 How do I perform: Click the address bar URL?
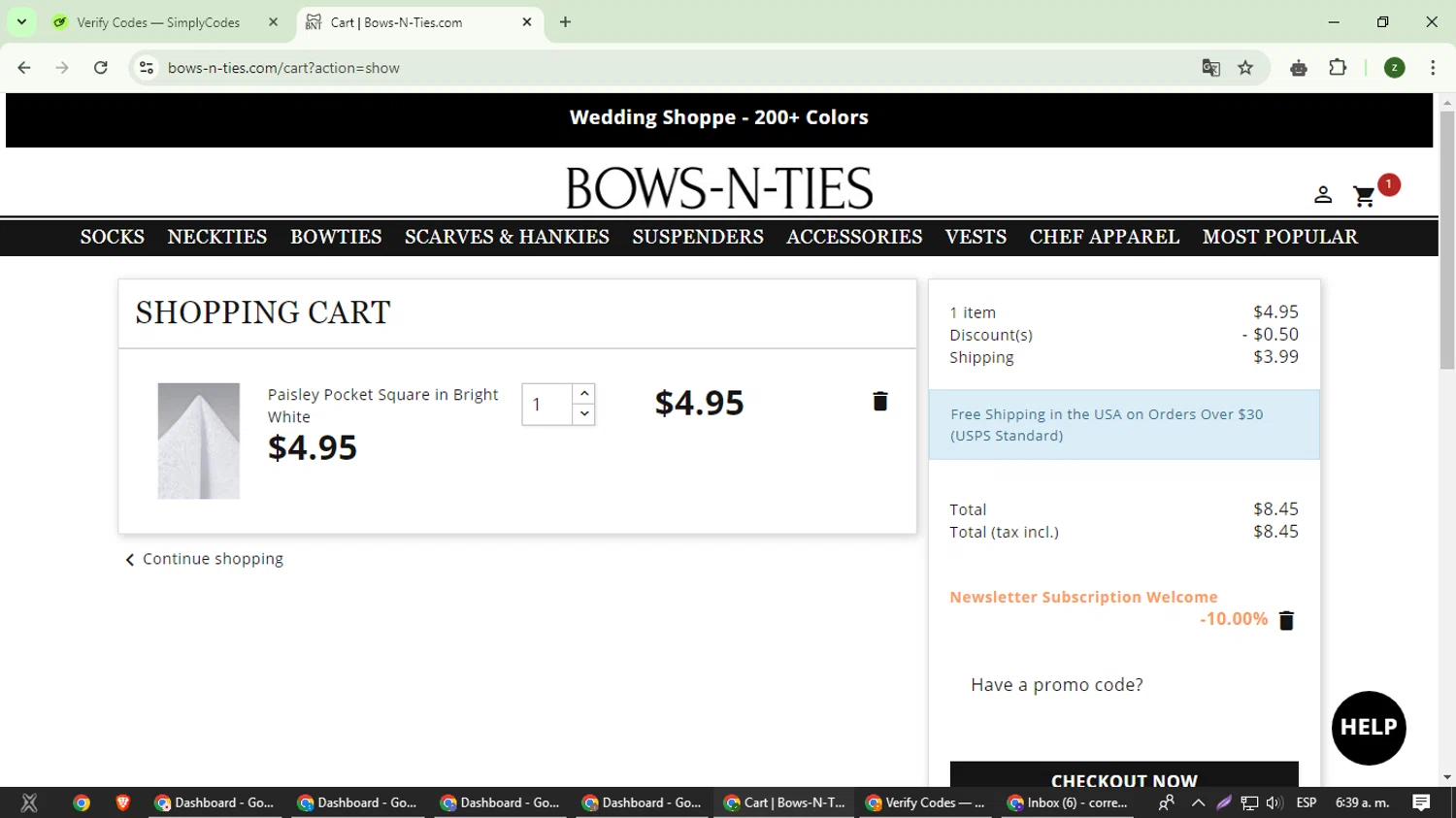(283, 68)
